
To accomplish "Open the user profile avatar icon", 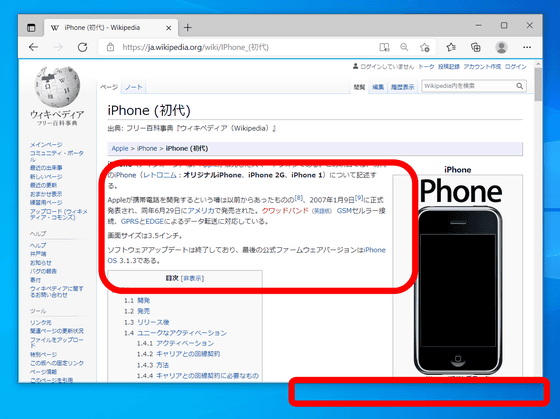I will 501,47.
